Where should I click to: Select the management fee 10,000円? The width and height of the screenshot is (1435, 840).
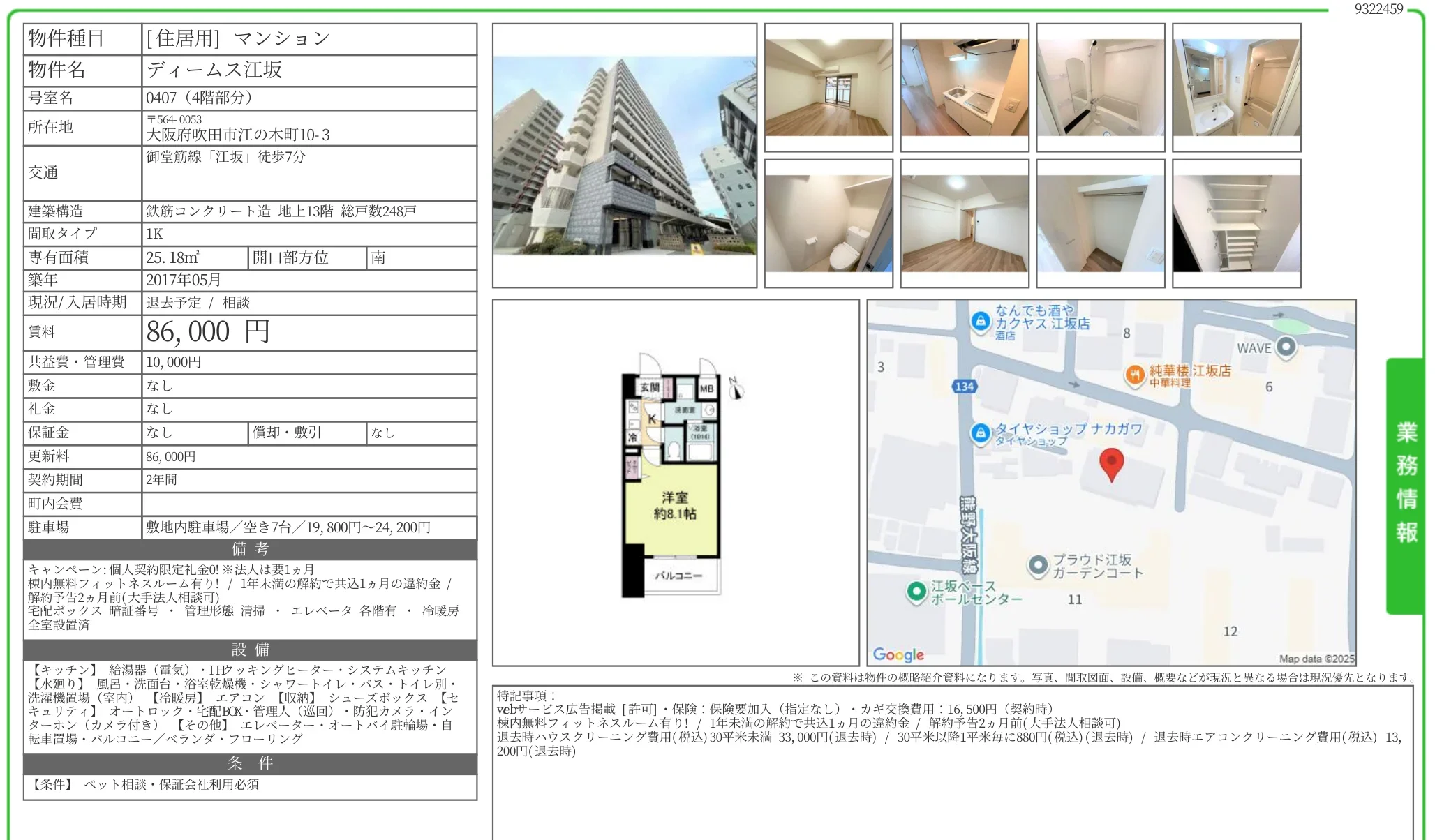[x=173, y=362]
